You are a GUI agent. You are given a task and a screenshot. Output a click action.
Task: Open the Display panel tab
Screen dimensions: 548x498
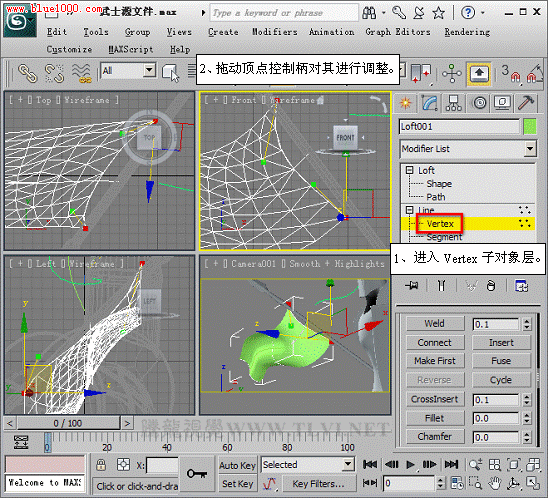[503, 103]
